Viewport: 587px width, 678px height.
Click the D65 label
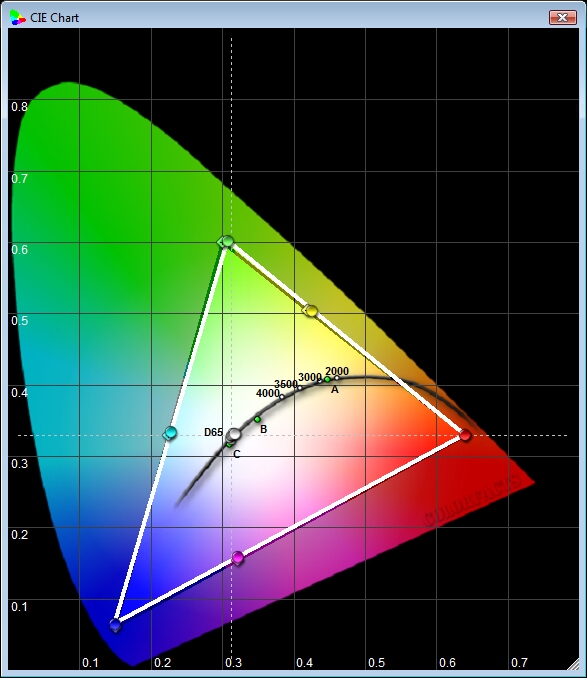[214, 432]
